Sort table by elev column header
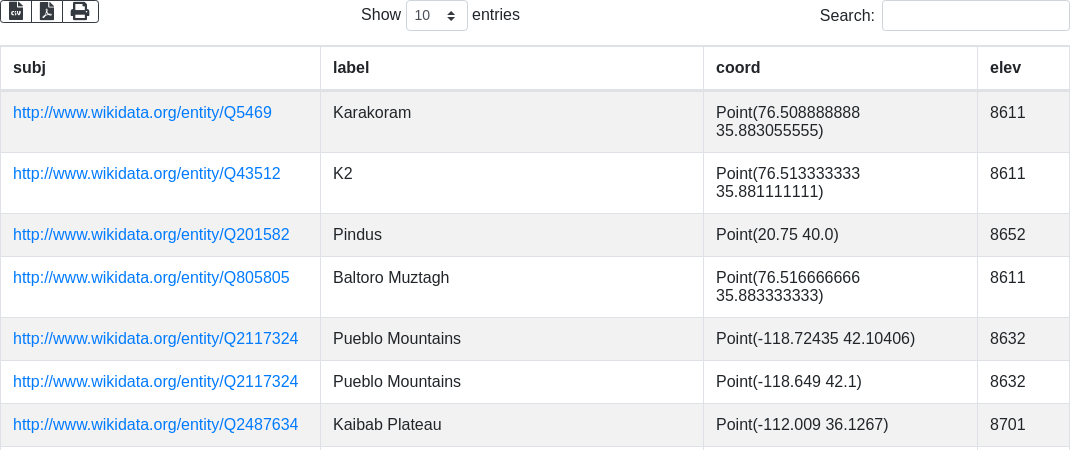Viewport: 1070px width, 450px height. pos(1005,68)
